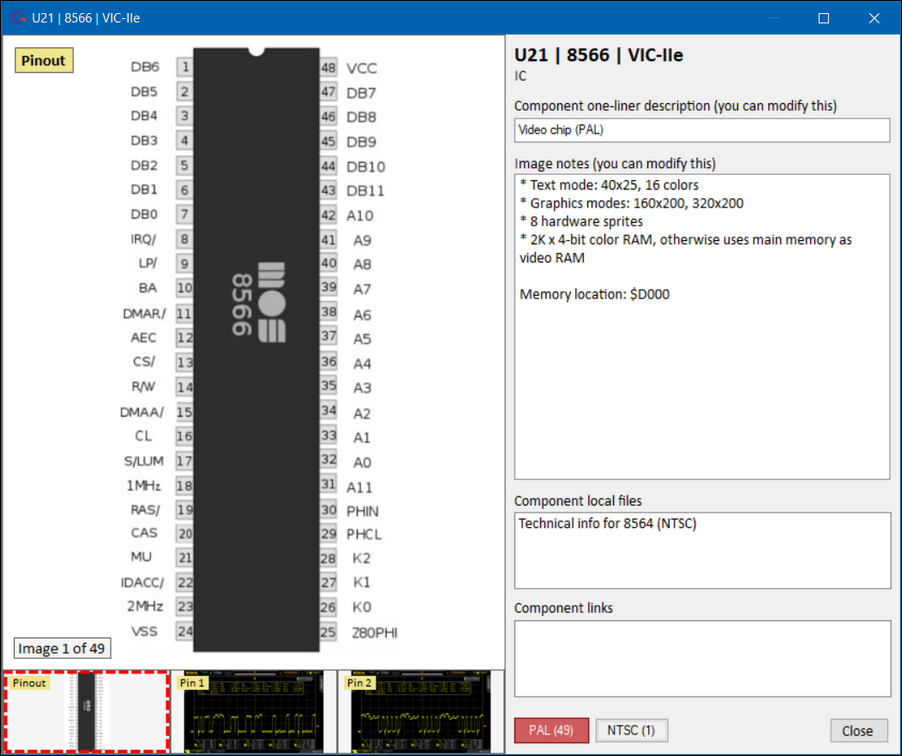Click pin number 20 box next to CAS
The height and width of the screenshot is (756, 902).
pos(185,534)
